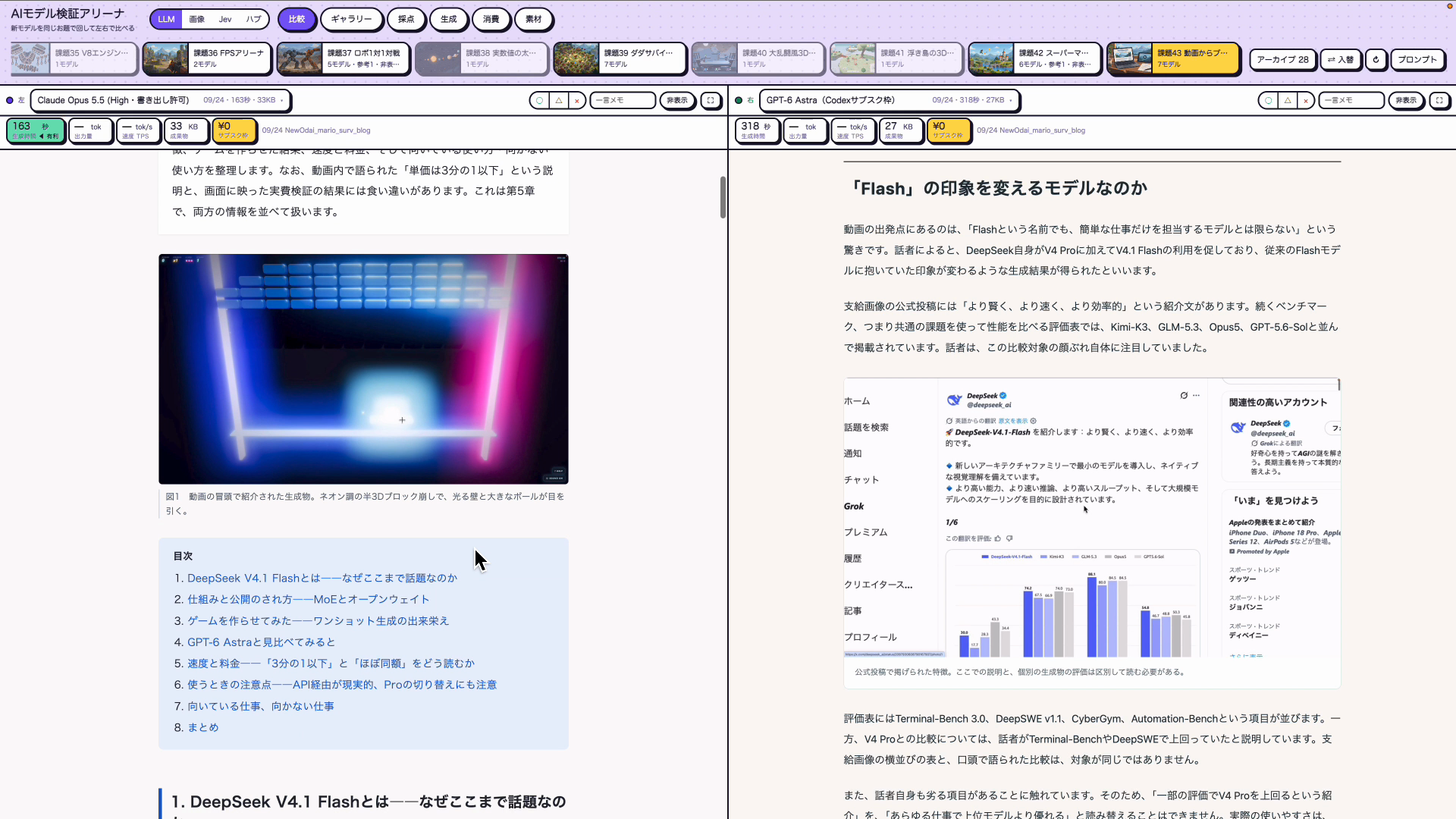Select task card 課題41 浮き島の3D

(x=896, y=58)
